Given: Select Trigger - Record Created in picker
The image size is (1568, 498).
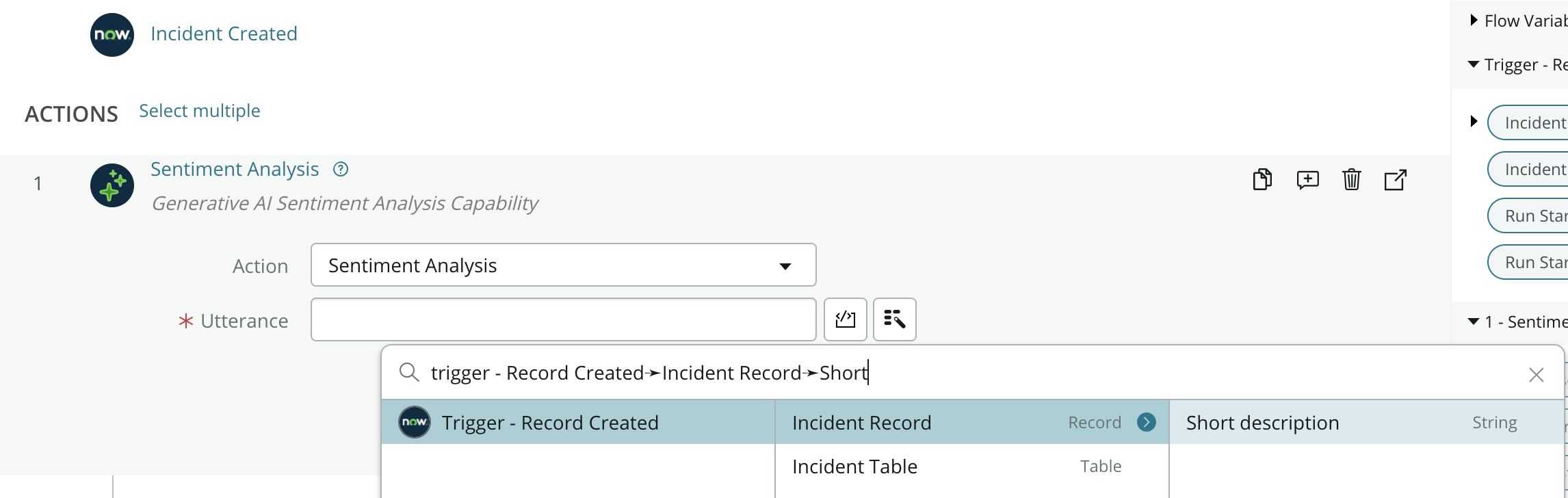Looking at the screenshot, I should coord(578,422).
